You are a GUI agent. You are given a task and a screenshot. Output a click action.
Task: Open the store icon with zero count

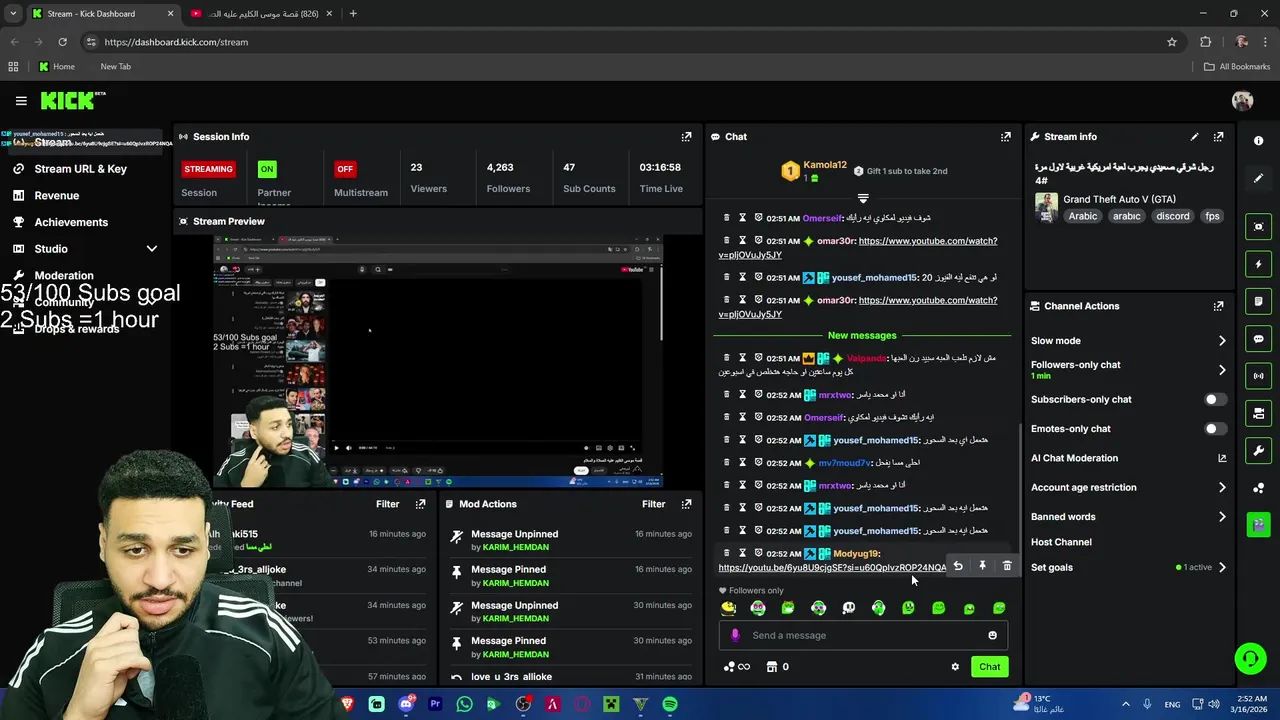777,667
